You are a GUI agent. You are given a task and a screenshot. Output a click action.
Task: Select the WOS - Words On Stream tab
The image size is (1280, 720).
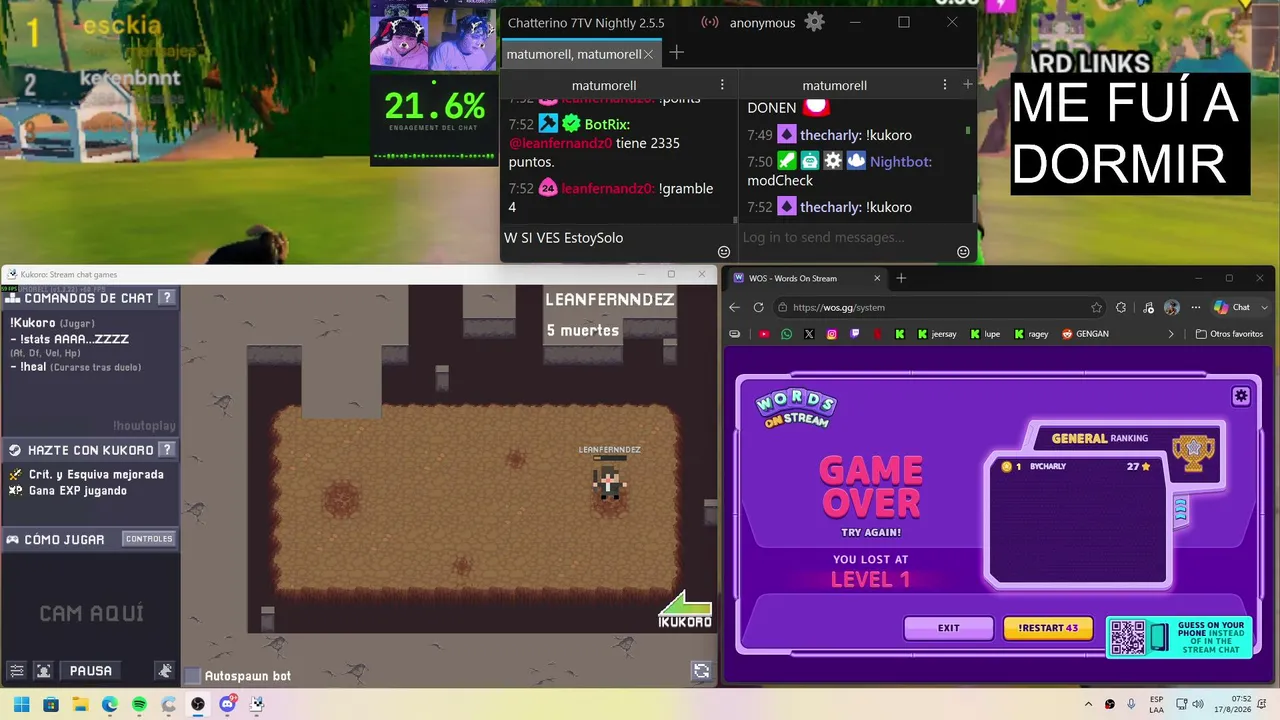(807, 278)
